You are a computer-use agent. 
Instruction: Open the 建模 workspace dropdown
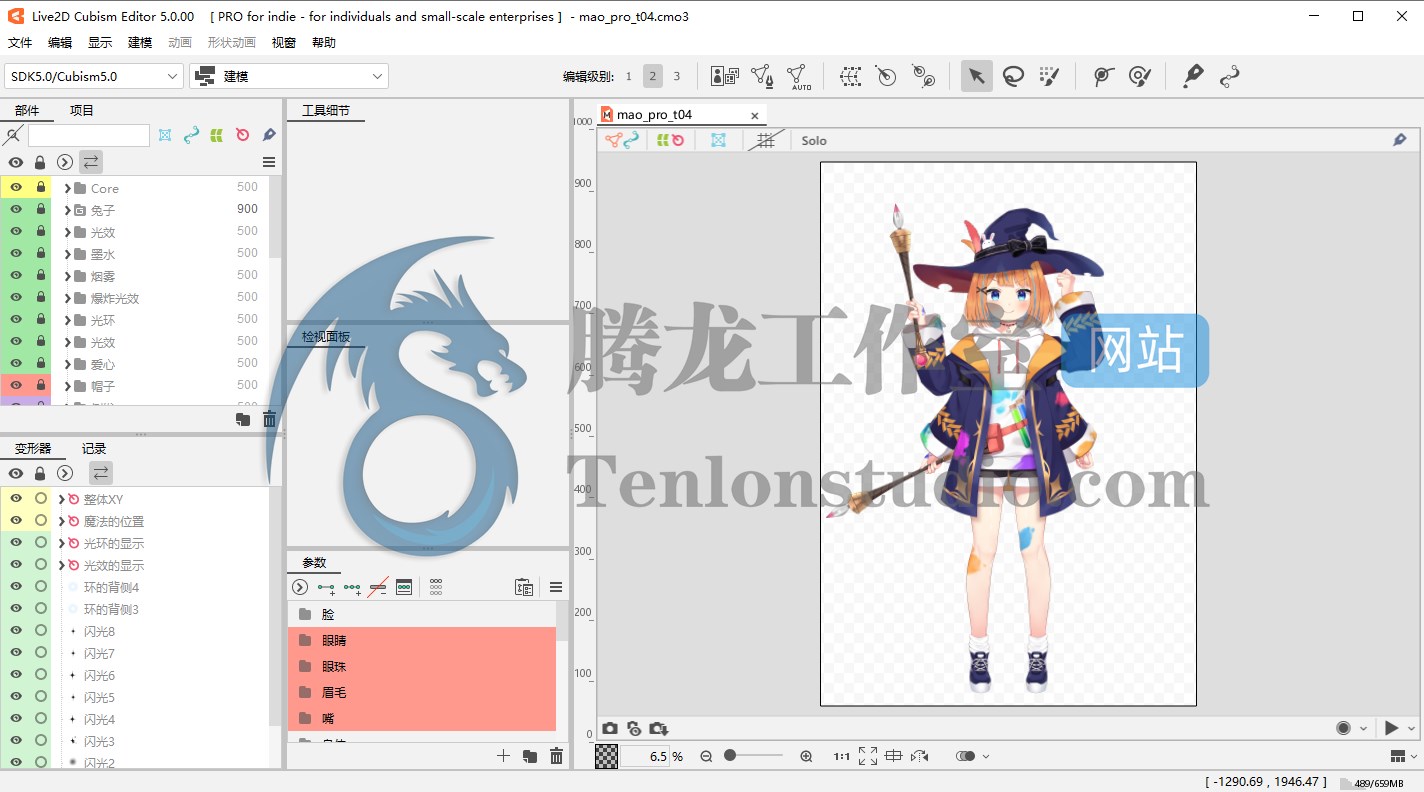click(289, 76)
